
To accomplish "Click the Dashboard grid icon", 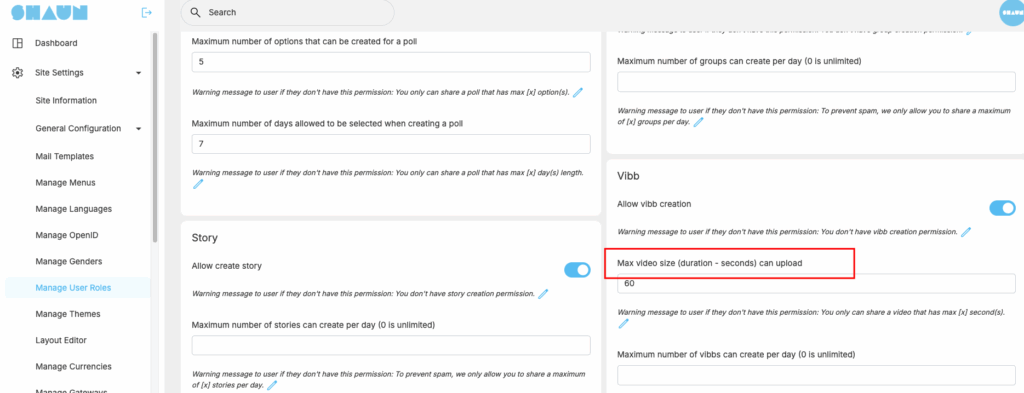I will pyautogui.click(x=18, y=43).
